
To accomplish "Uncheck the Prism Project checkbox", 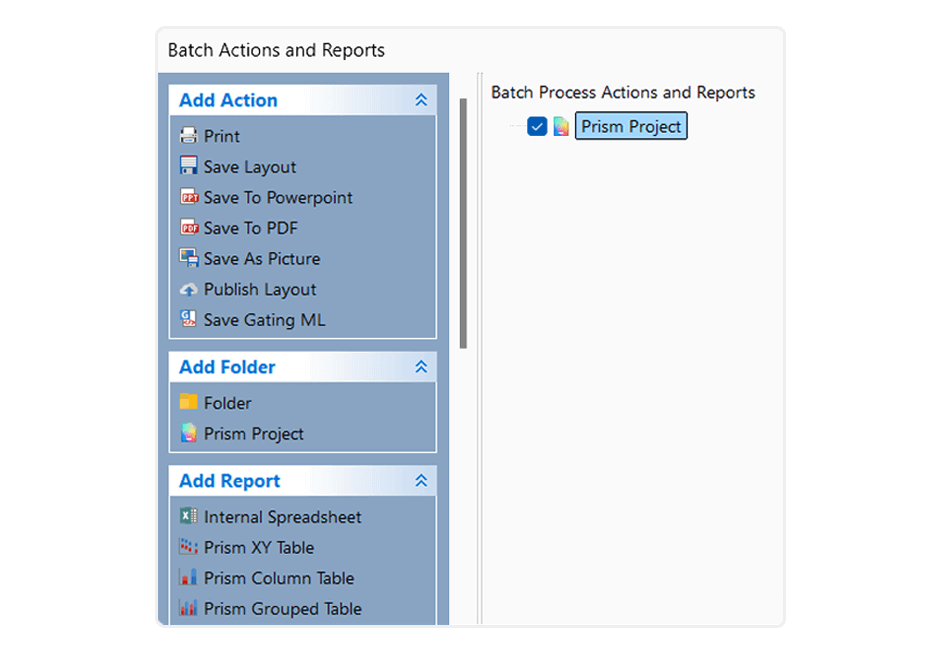I will (x=537, y=127).
